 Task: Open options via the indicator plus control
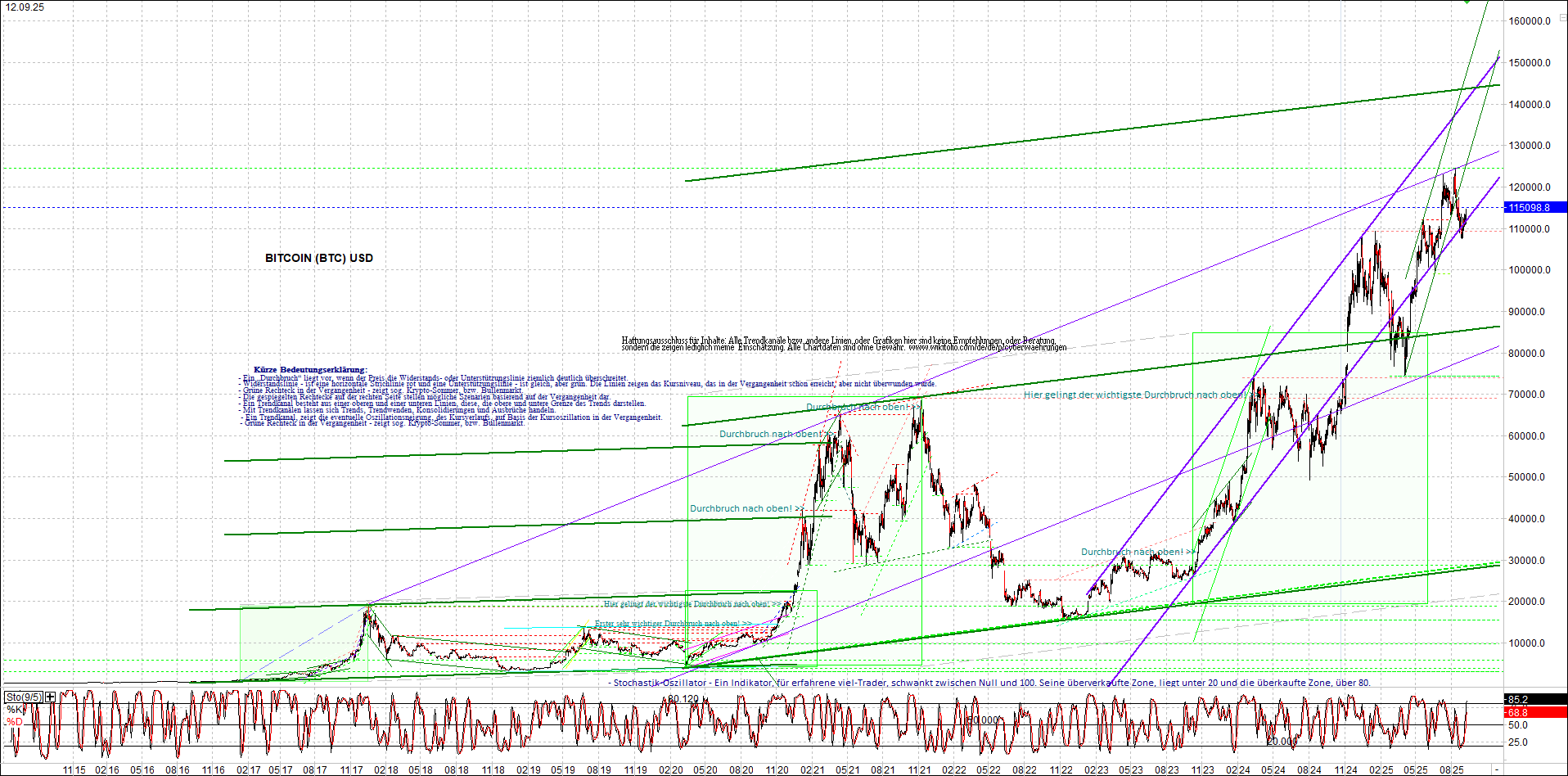50,697
